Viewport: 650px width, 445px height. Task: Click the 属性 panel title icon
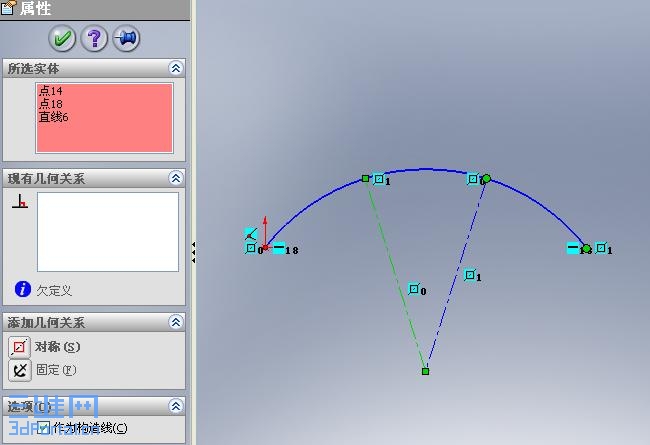[8, 8]
